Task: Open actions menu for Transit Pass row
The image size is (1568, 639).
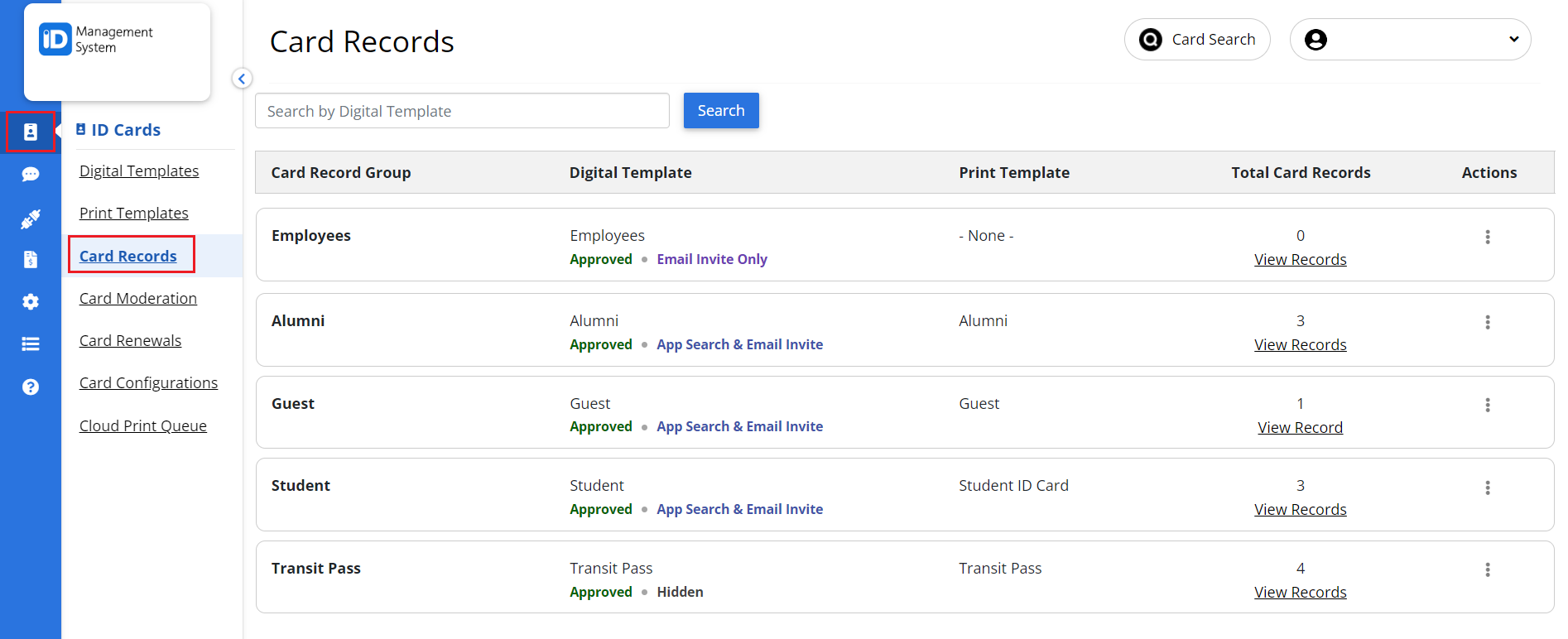Action: 1488,569
